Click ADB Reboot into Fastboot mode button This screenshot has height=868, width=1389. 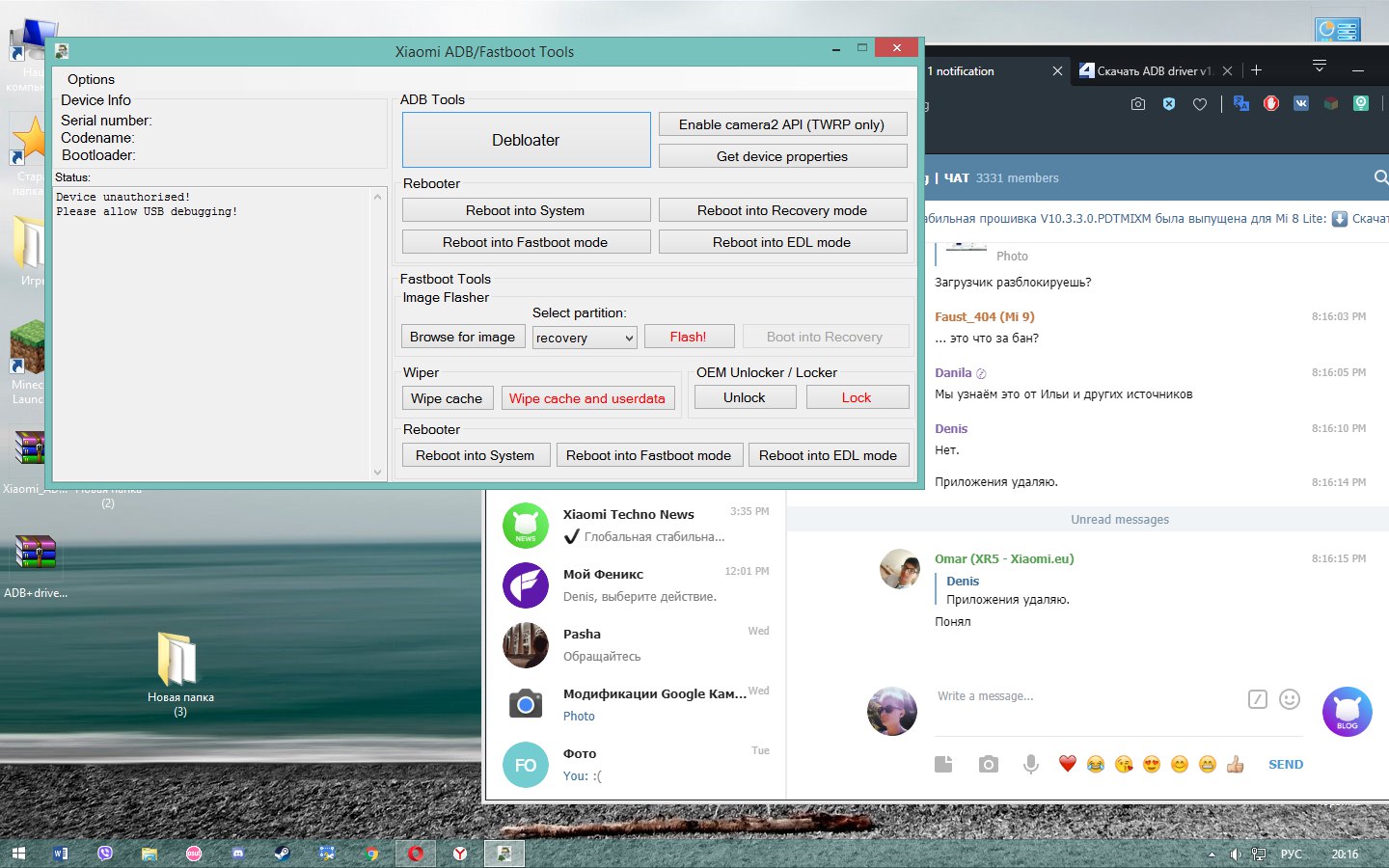pyautogui.click(x=526, y=242)
